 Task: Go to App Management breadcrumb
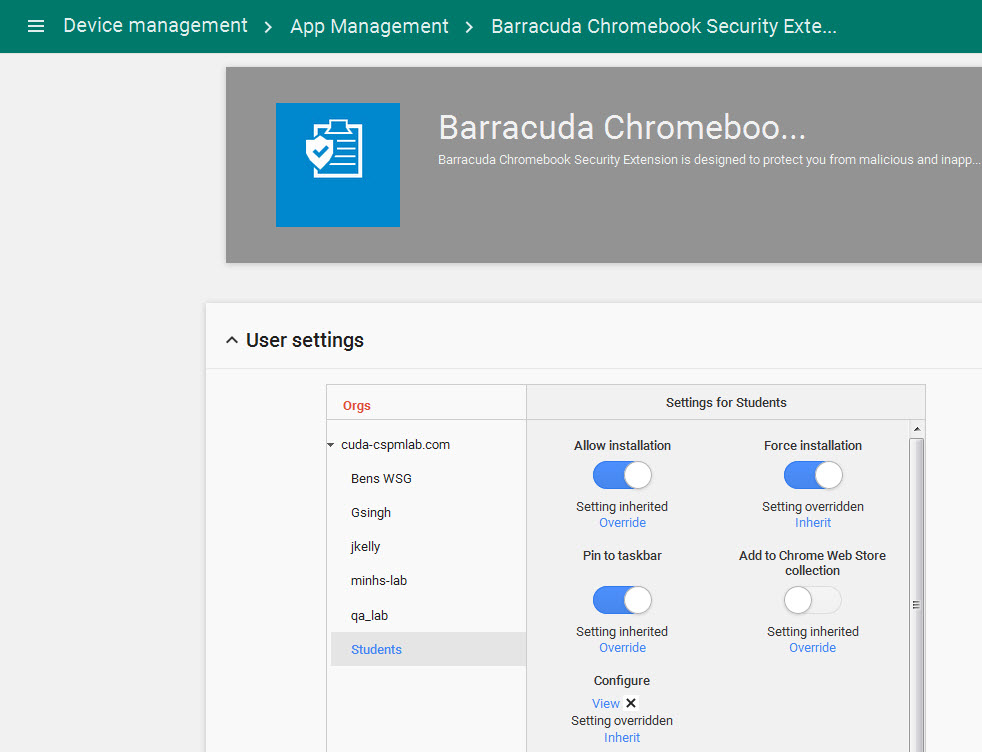coord(369,26)
